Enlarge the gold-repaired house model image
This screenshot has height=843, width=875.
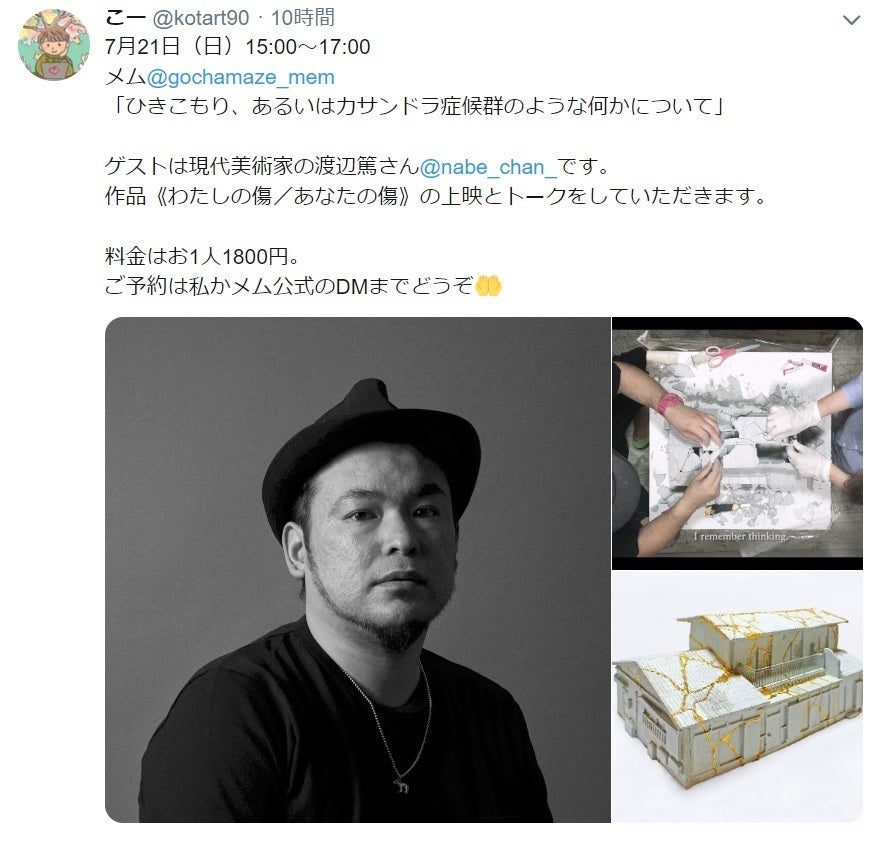click(x=737, y=697)
